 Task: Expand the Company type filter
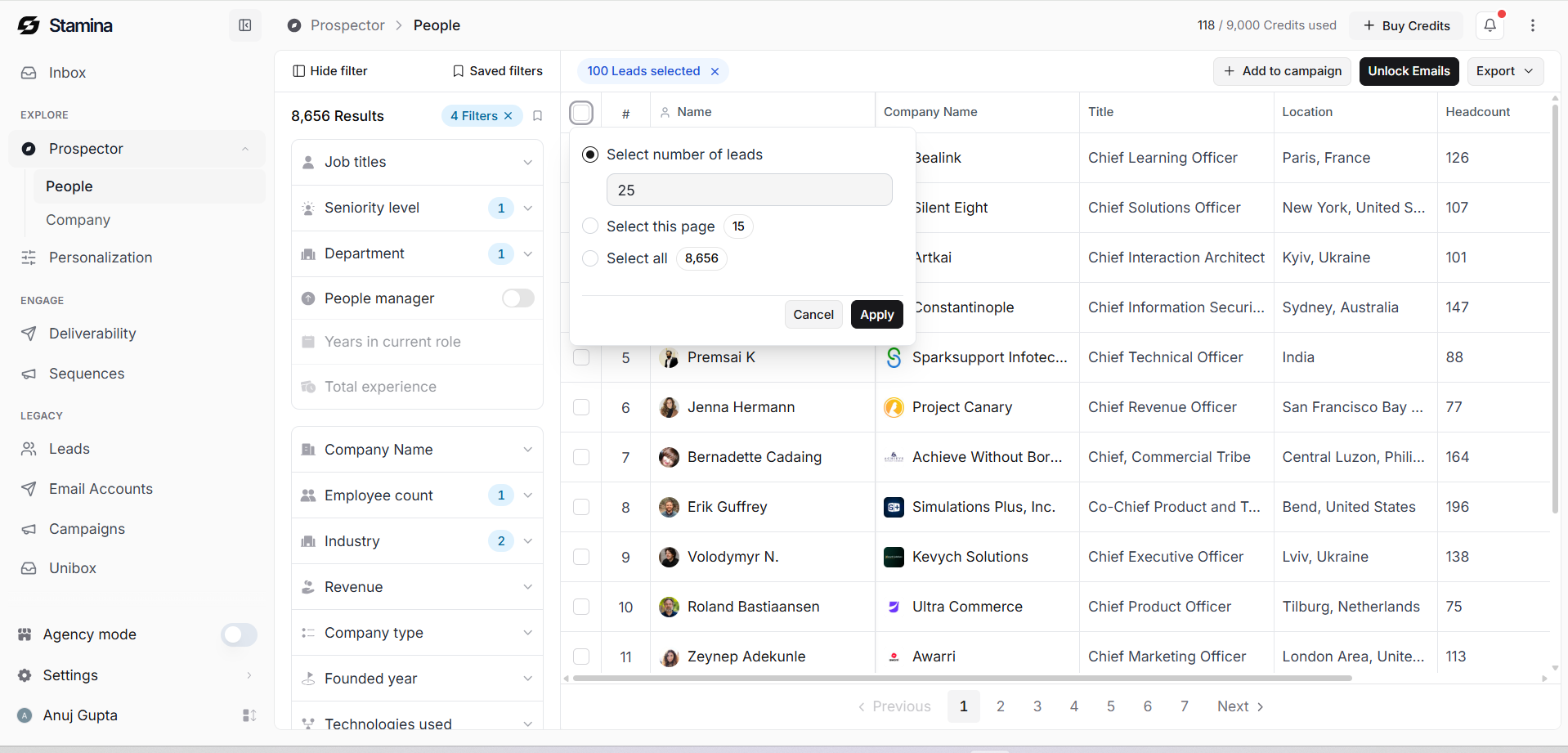(x=417, y=633)
